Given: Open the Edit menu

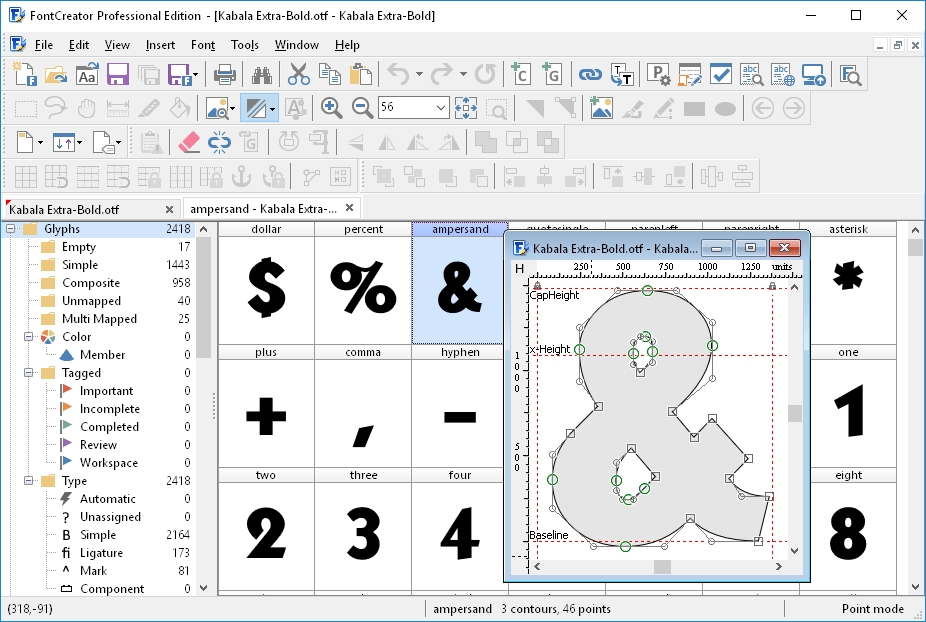Looking at the screenshot, I should tap(79, 45).
